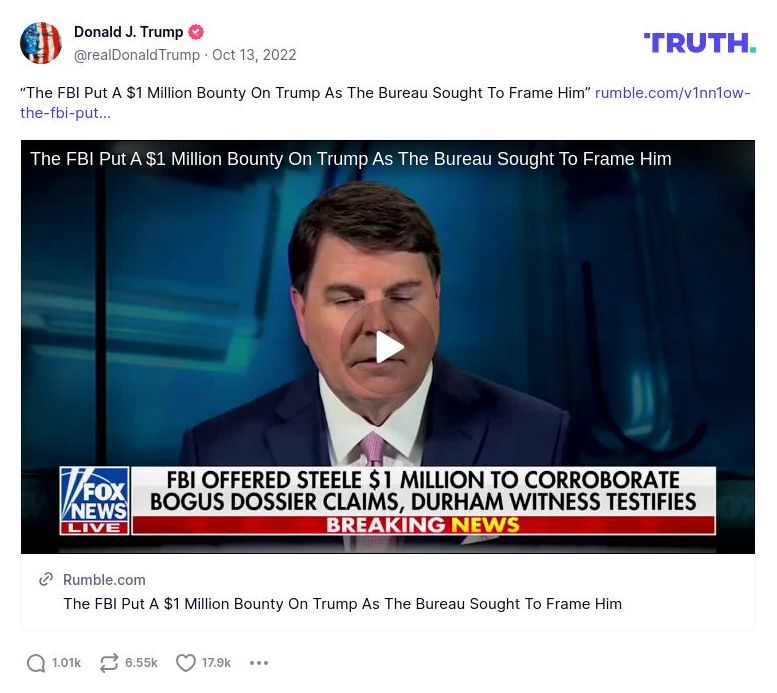Play the embedded Rumble video
Viewport: 777px width, 693px height.
coord(388,347)
